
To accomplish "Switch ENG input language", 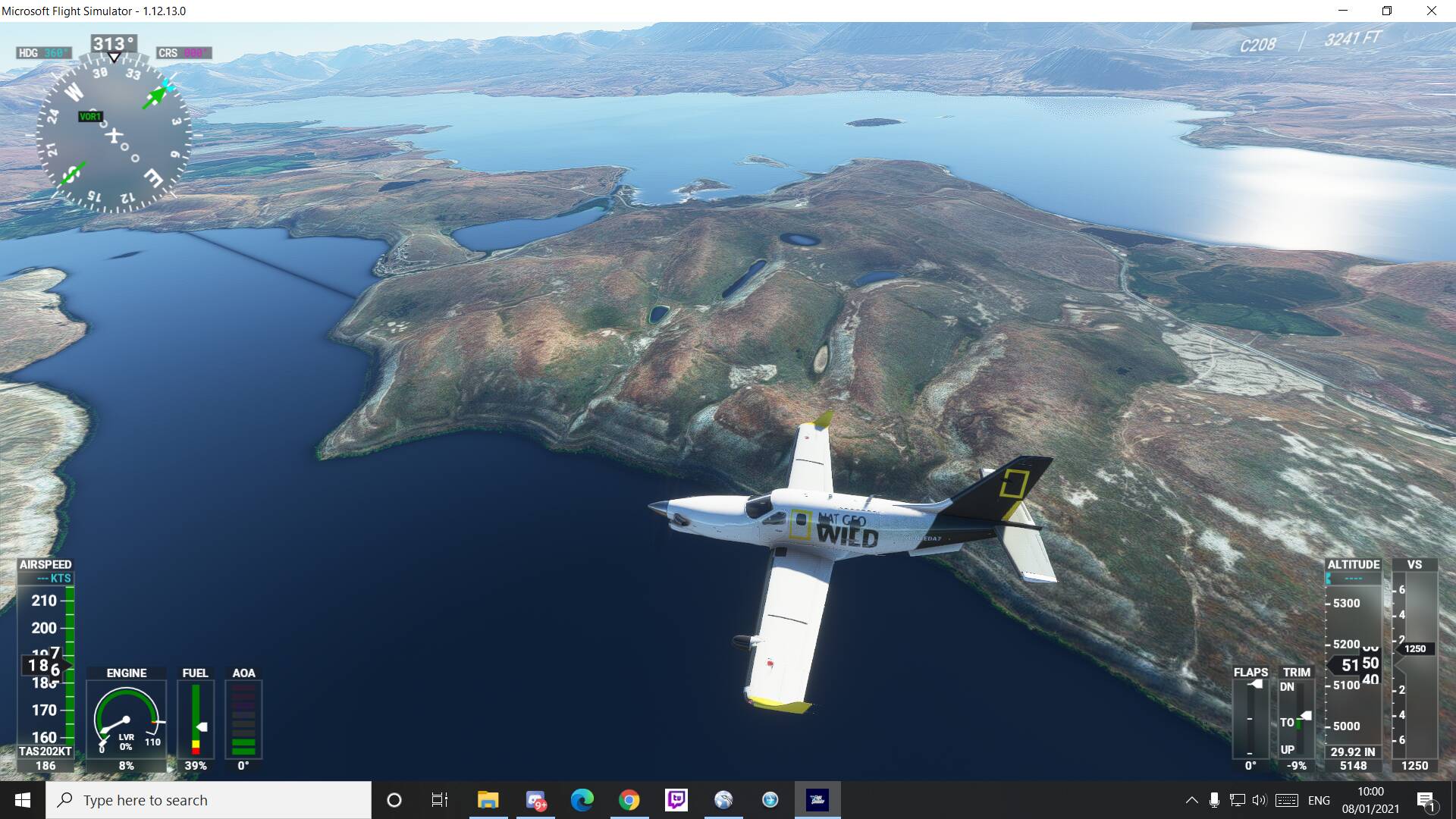I will (x=1319, y=800).
